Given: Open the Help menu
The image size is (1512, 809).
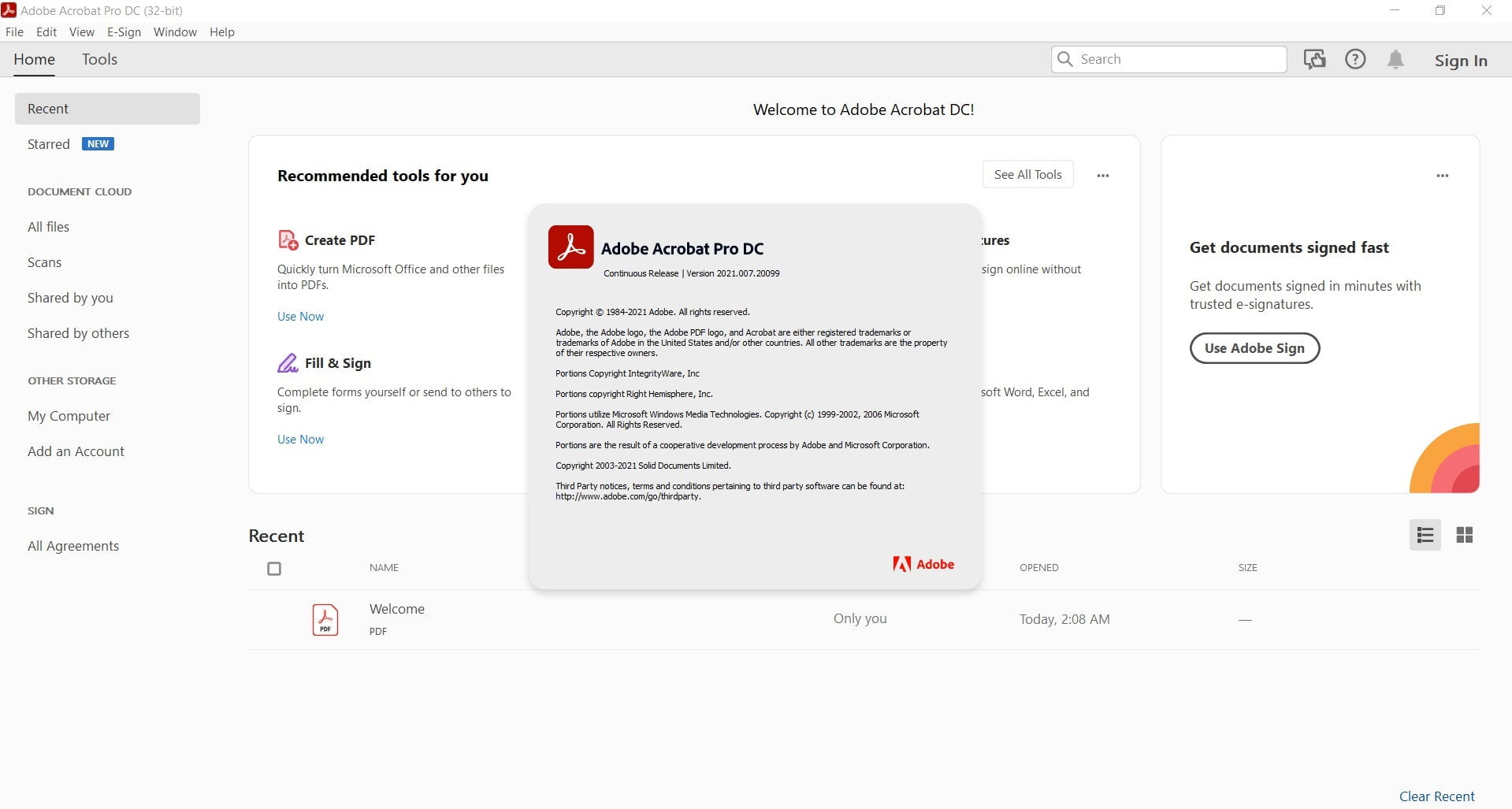Looking at the screenshot, I should pyautogui.click(x=221, y=32).
